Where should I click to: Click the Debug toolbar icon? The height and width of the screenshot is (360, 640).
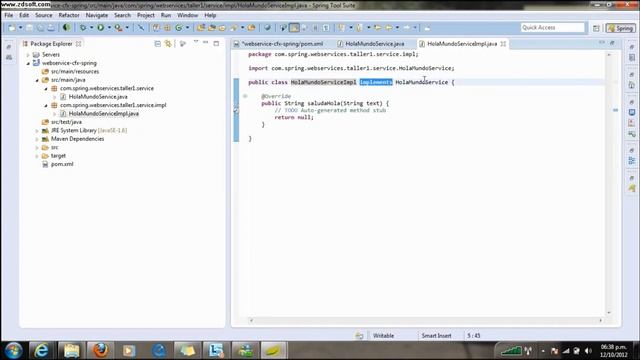83,28
